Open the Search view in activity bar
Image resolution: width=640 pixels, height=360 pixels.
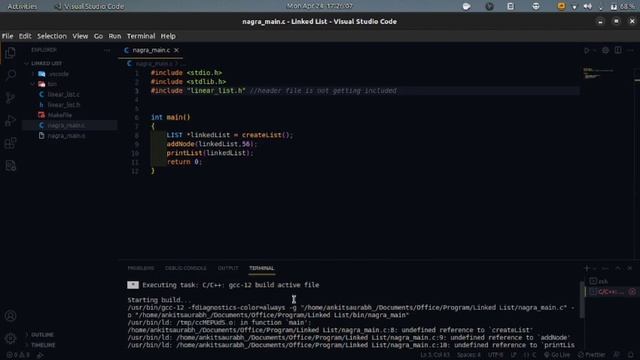11,75
